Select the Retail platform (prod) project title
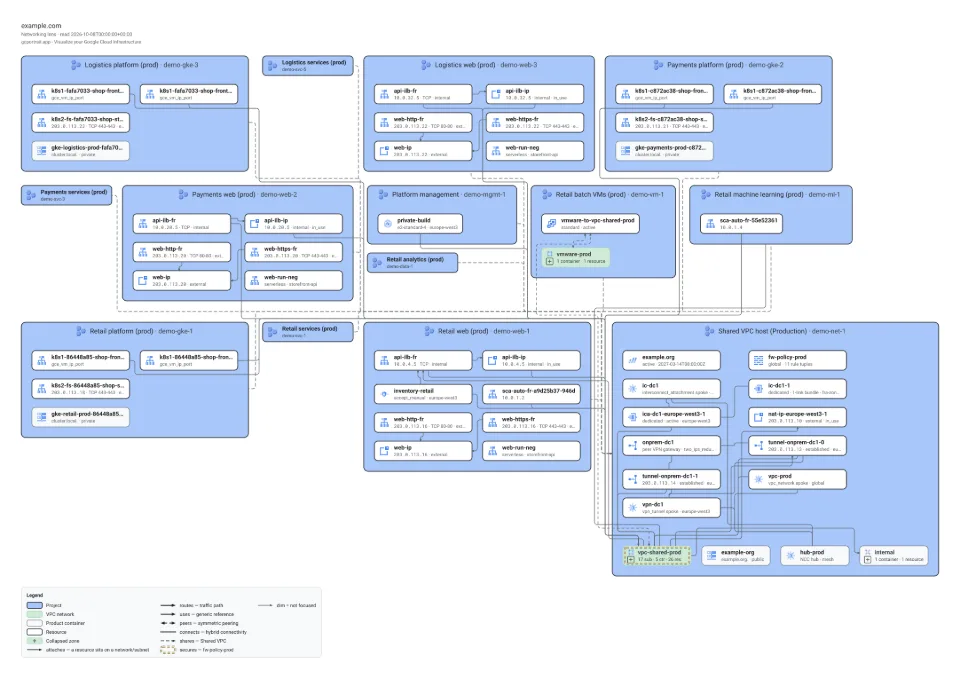960x679 pixels. pyautogui.click(x=141, y=331)
